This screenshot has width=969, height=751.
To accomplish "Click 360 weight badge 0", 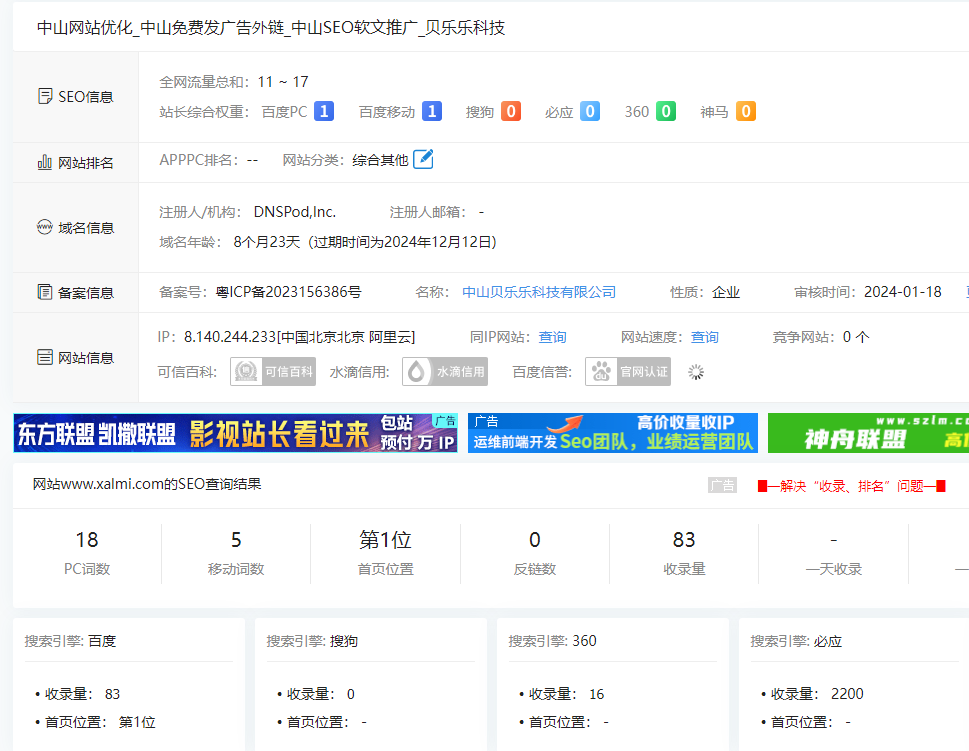I will (666, 111).
